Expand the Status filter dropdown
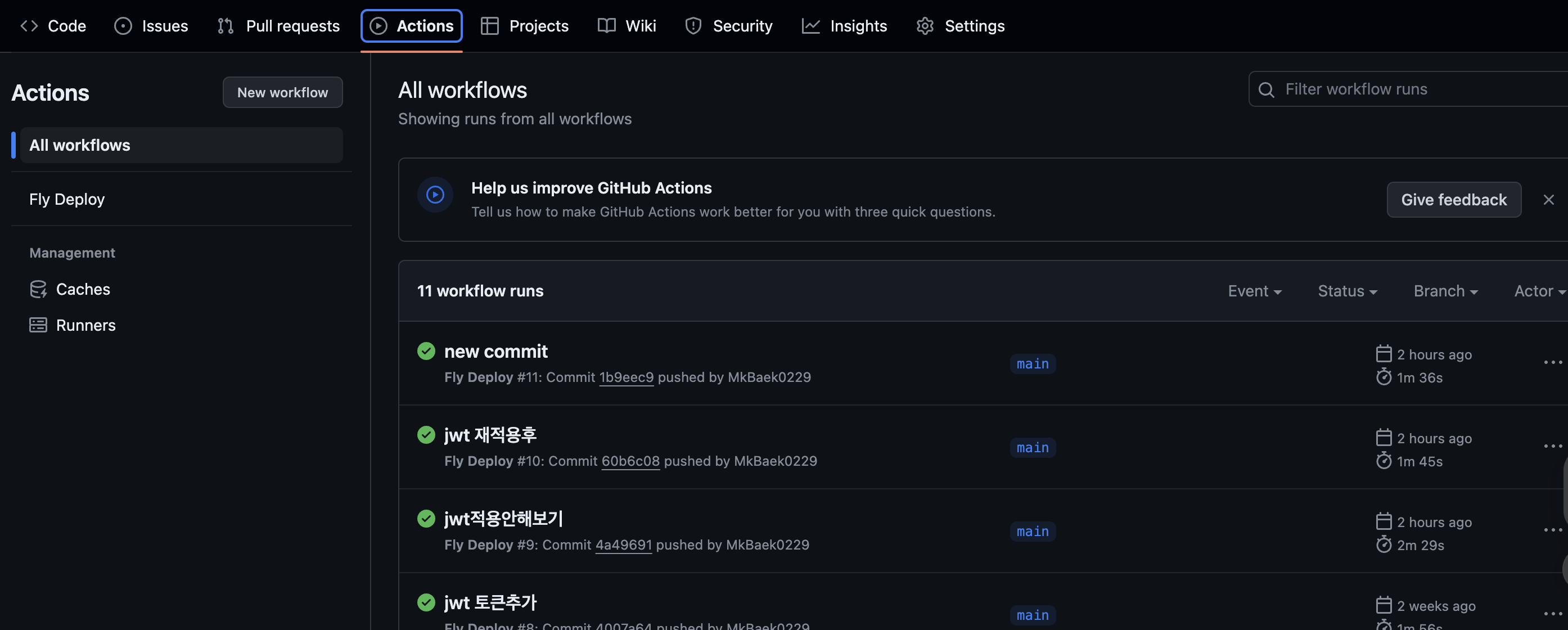 (1347, 291)
